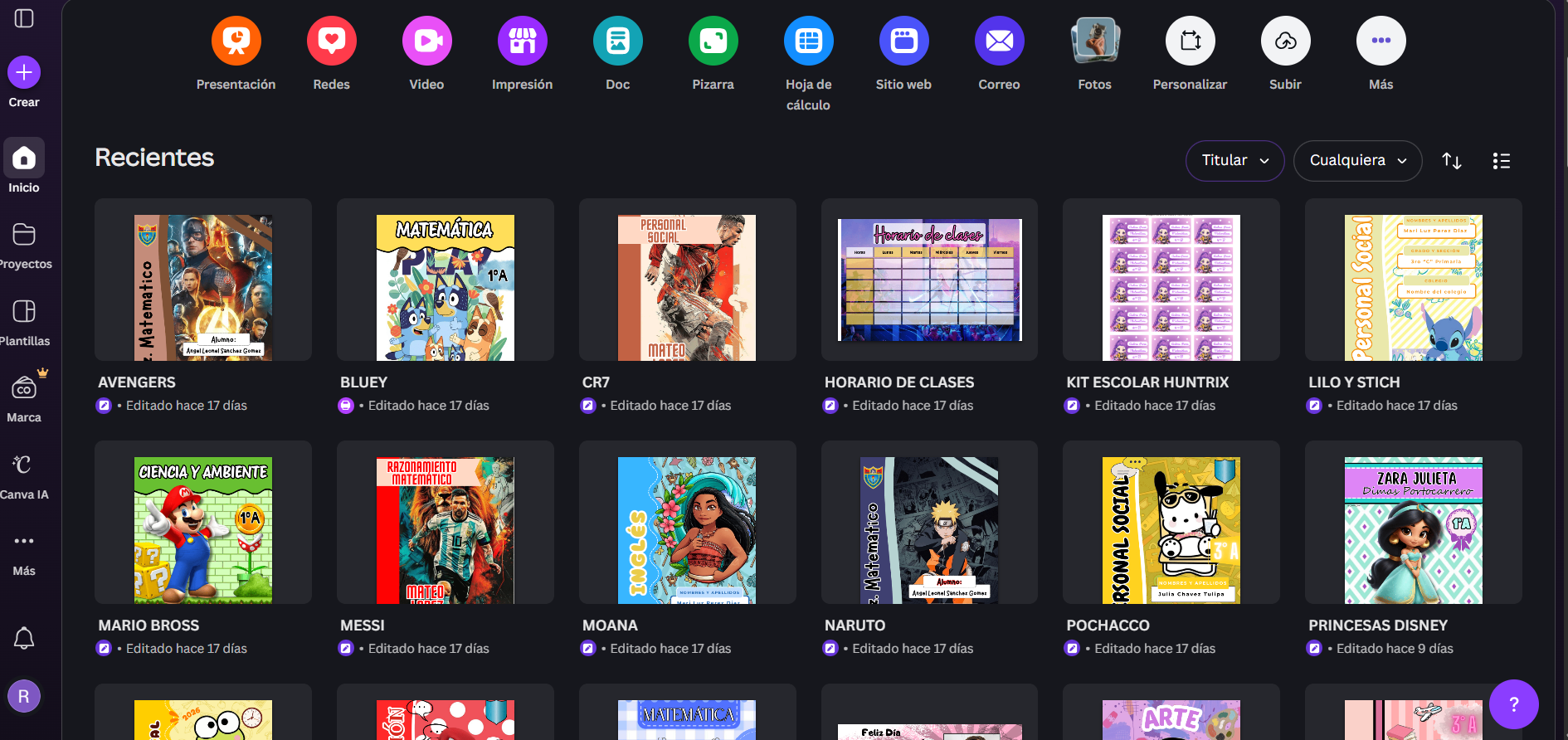The image size is (1568, 740).
Task: Open the Fotos photo editor icon
Action: 1095,41
